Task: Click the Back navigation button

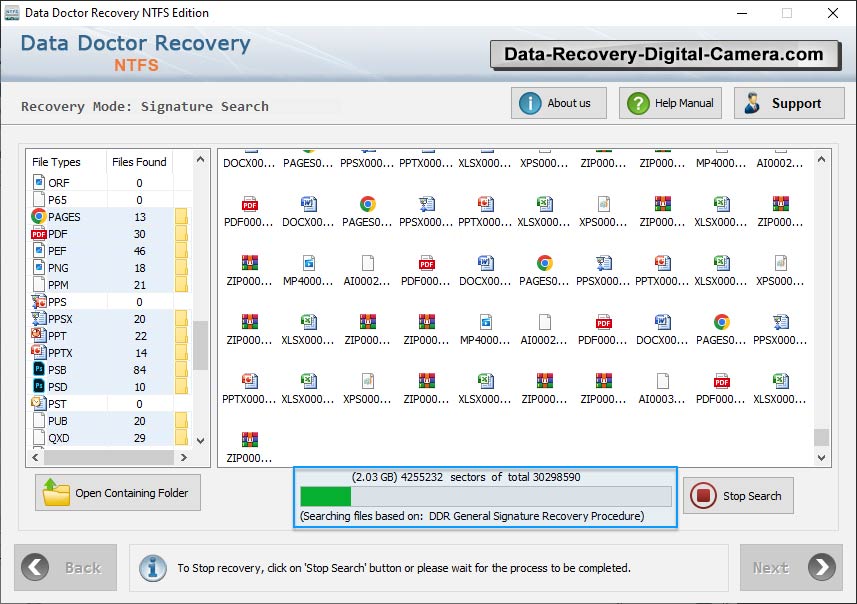Action: pos(66,567)
